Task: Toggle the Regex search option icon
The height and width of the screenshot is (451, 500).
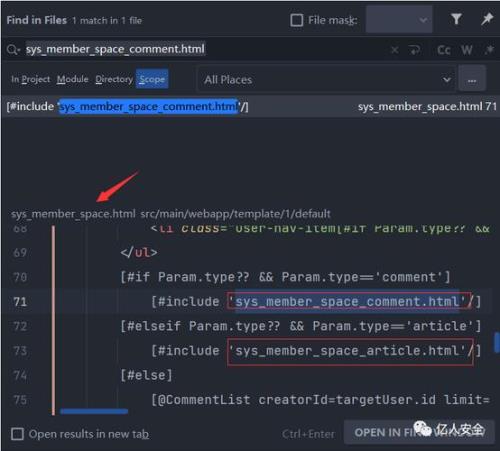Action: click(x=489, y=50)
